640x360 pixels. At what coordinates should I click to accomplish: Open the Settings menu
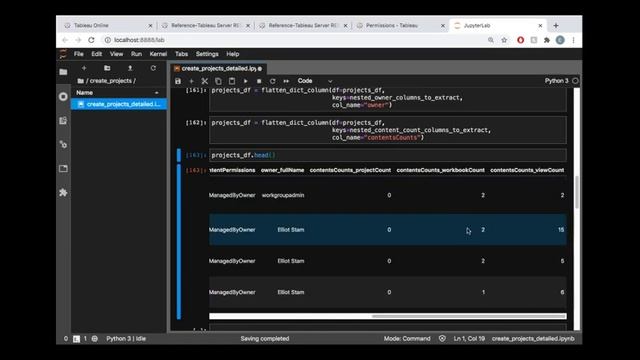(x=207, y=54)
